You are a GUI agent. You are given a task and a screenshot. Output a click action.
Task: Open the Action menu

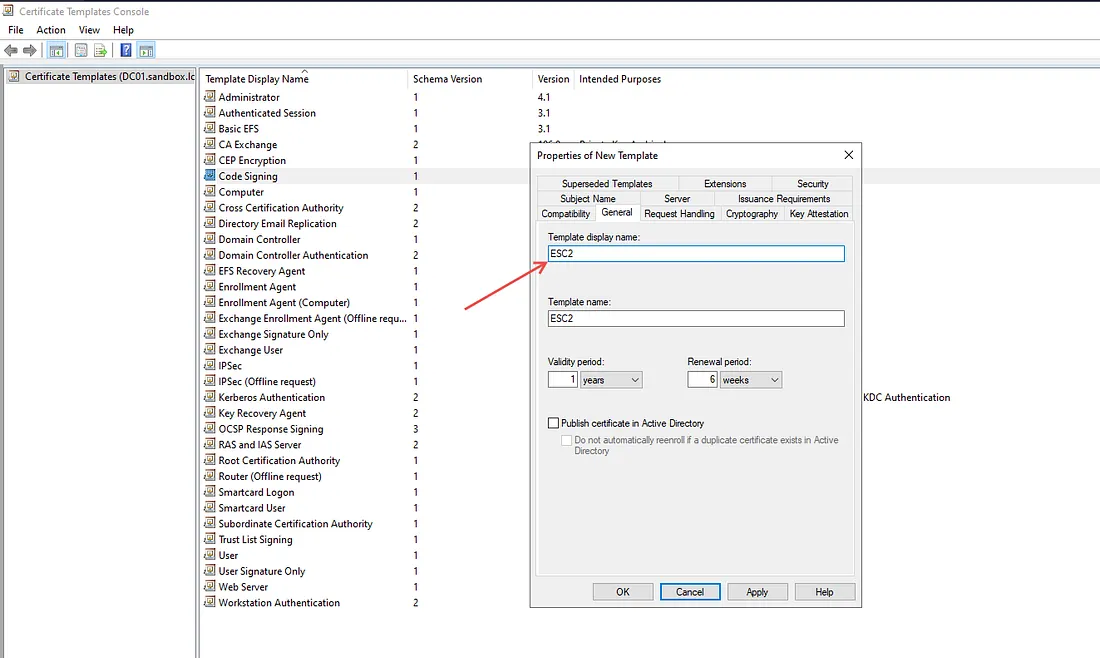(x=51, y=30)
